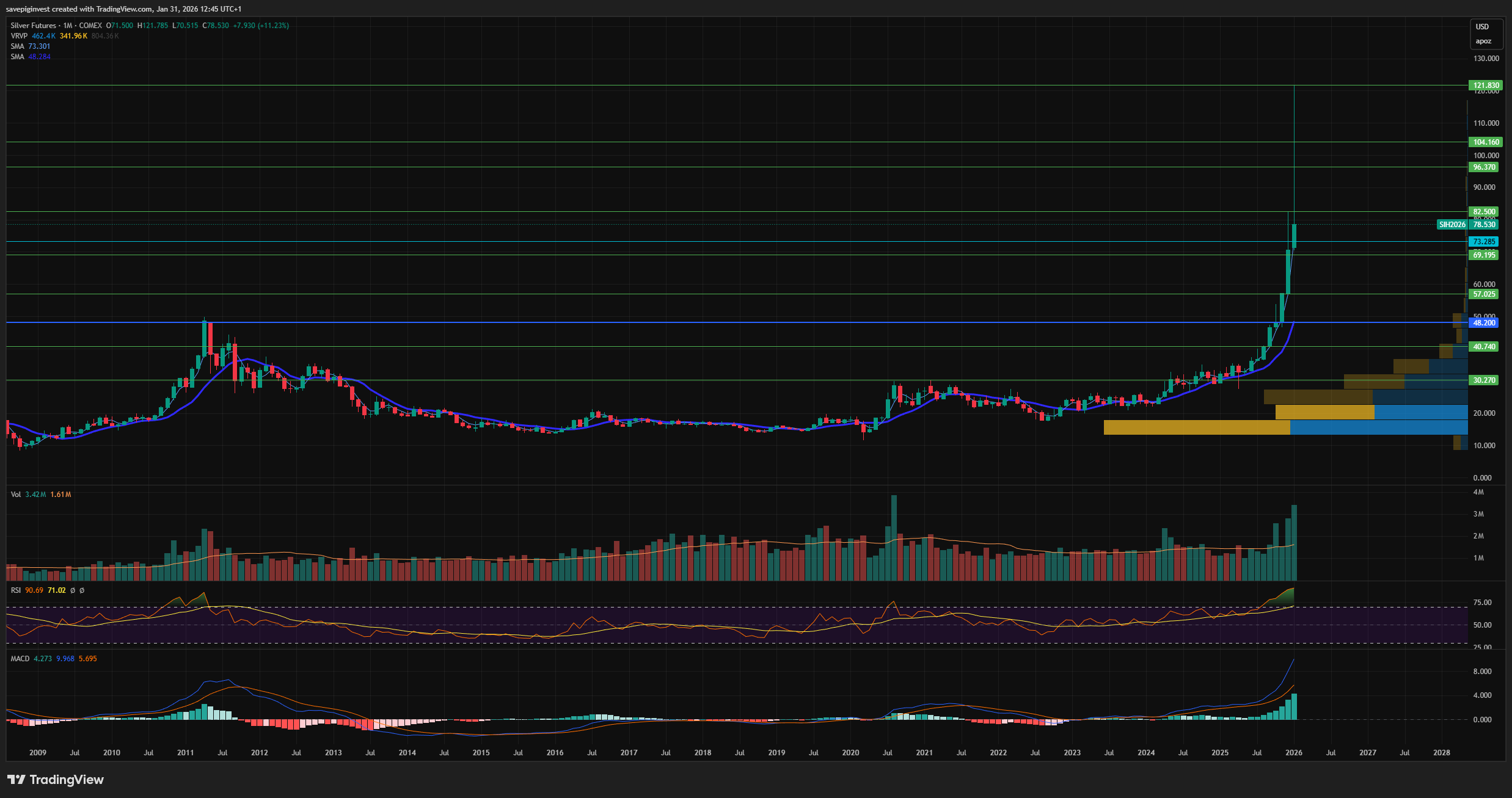Click the TradingView logo
Screen dimensions: 1512x798
[55, 780]
